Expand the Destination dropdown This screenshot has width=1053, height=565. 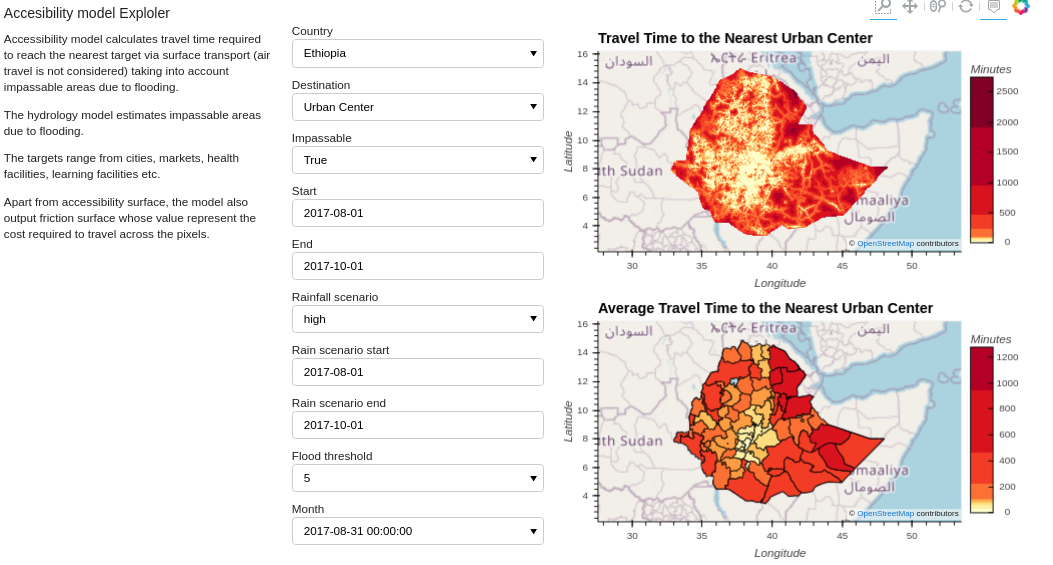pos(417,107)
